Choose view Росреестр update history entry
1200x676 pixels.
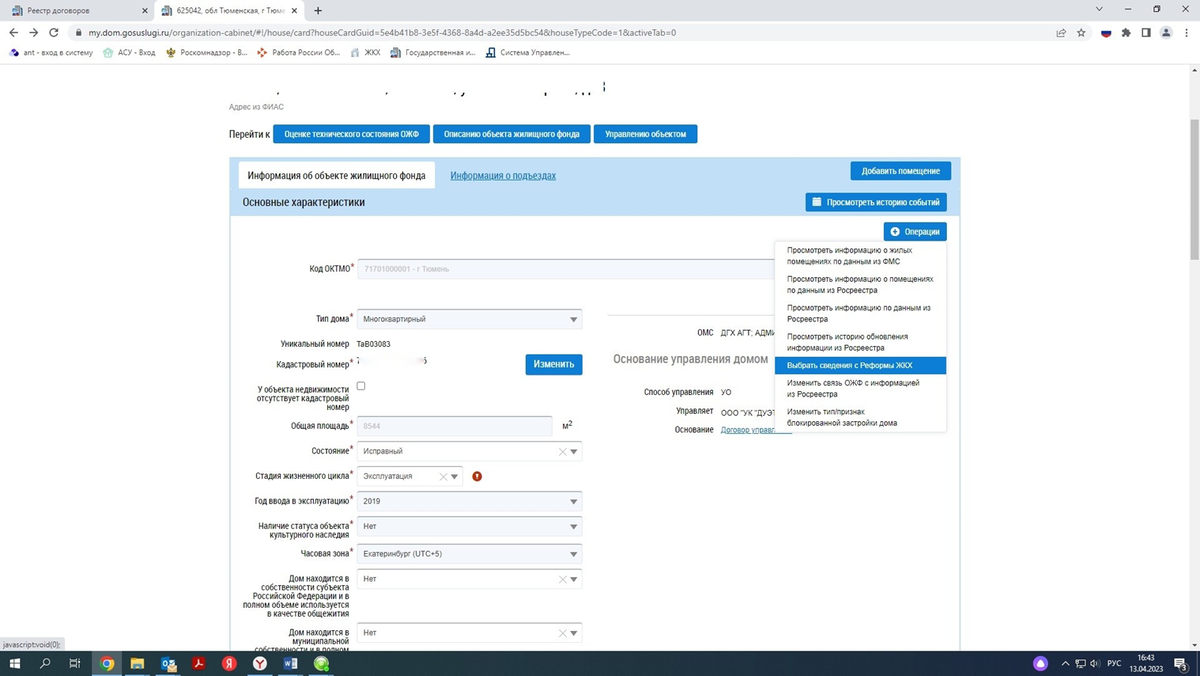point(860,342)
